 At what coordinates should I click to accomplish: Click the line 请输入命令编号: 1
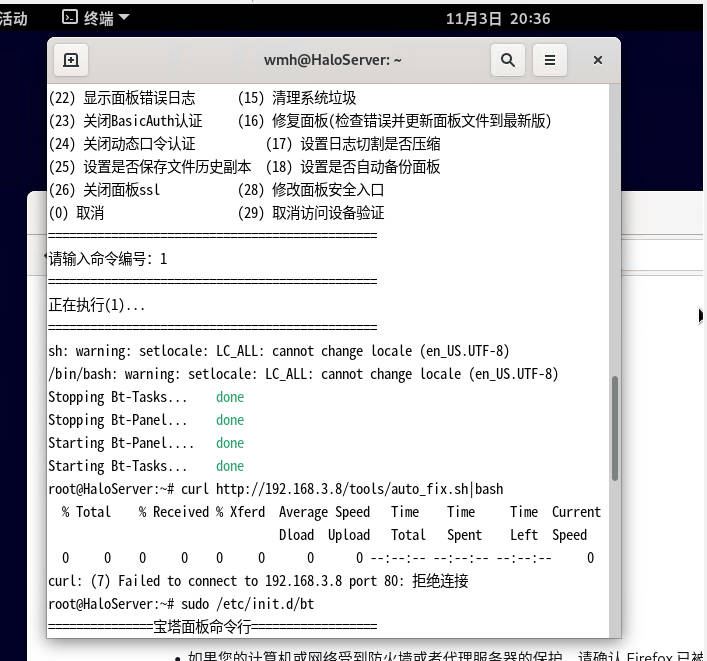tap(108, 259)
